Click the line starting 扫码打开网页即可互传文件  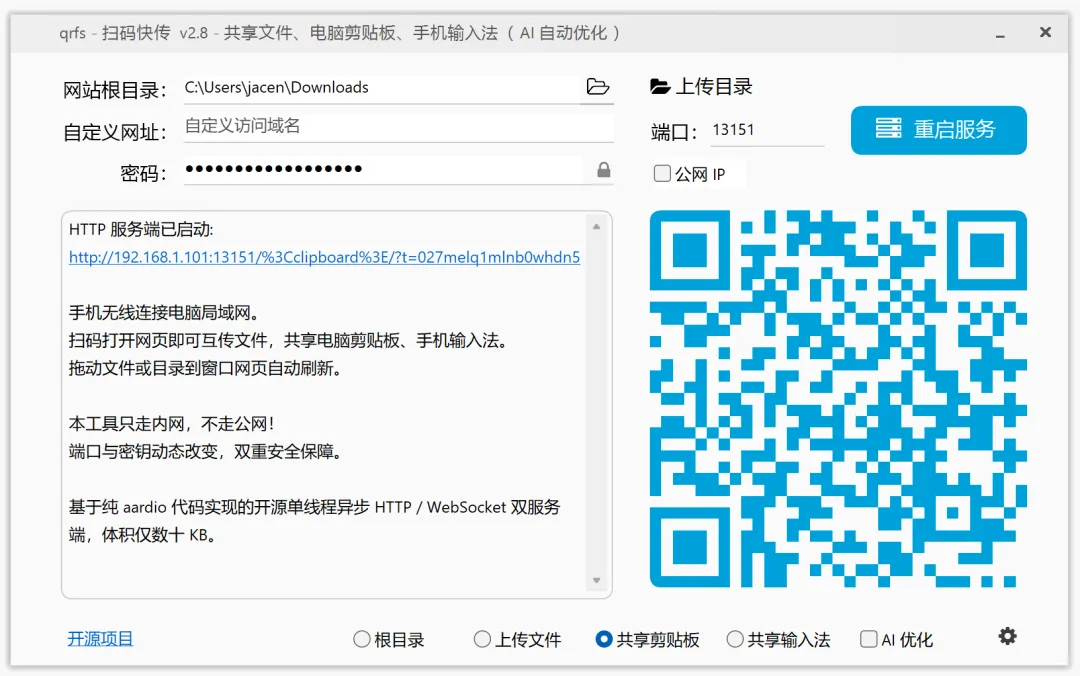290,340
